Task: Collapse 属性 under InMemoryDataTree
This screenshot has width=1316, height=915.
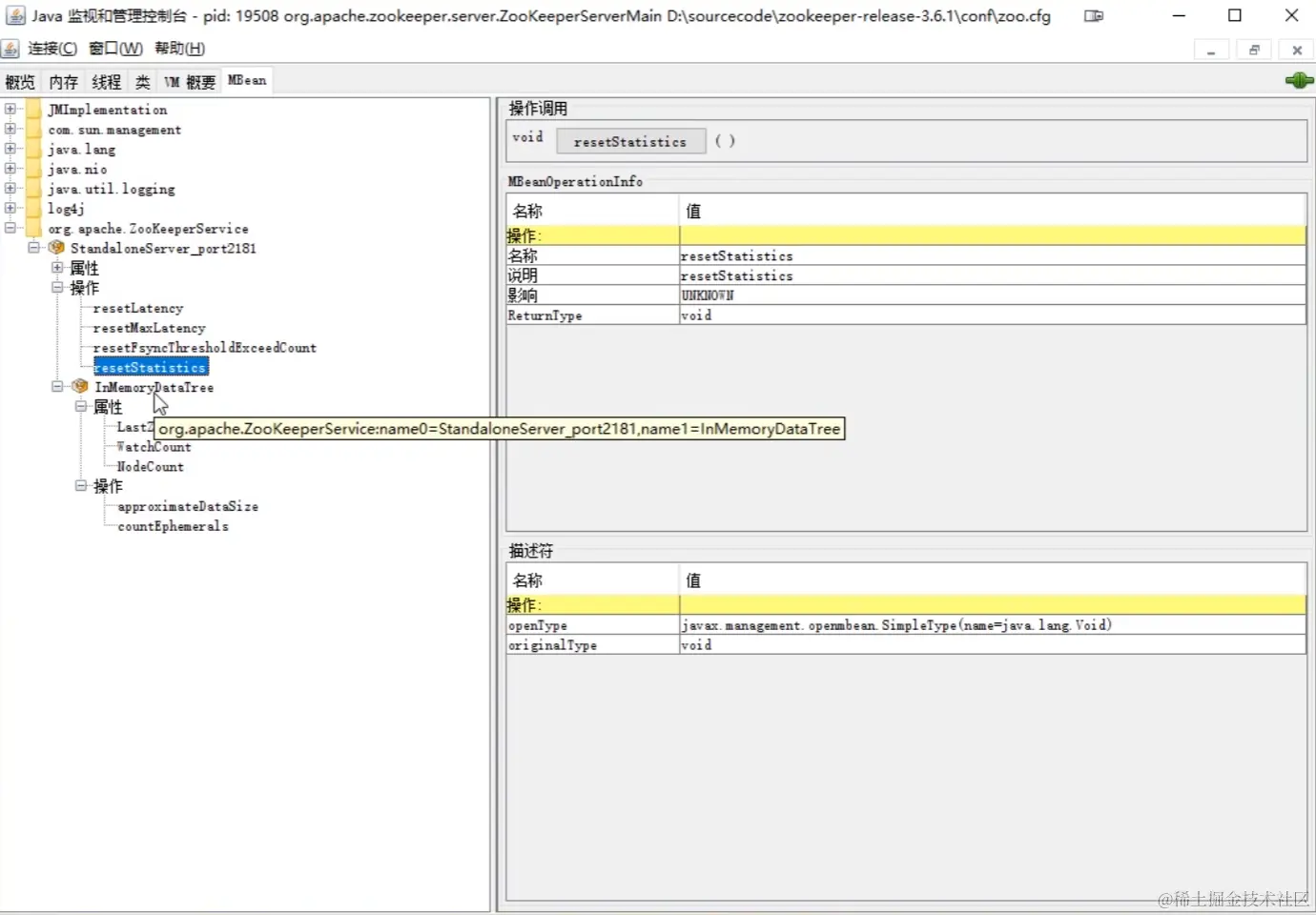Action: pos(81,406)
